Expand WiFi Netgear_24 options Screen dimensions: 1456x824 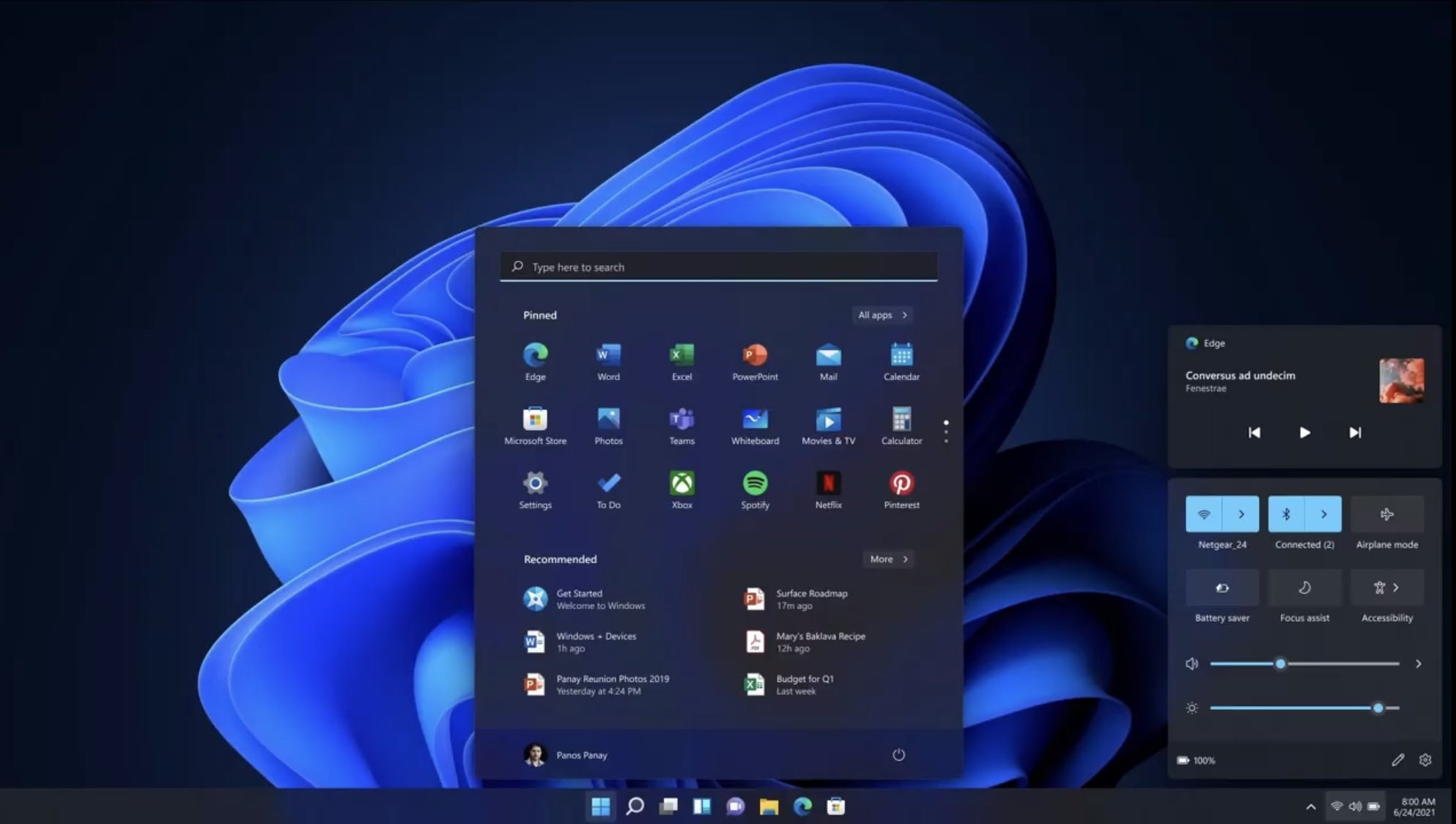click(1241, 513)
